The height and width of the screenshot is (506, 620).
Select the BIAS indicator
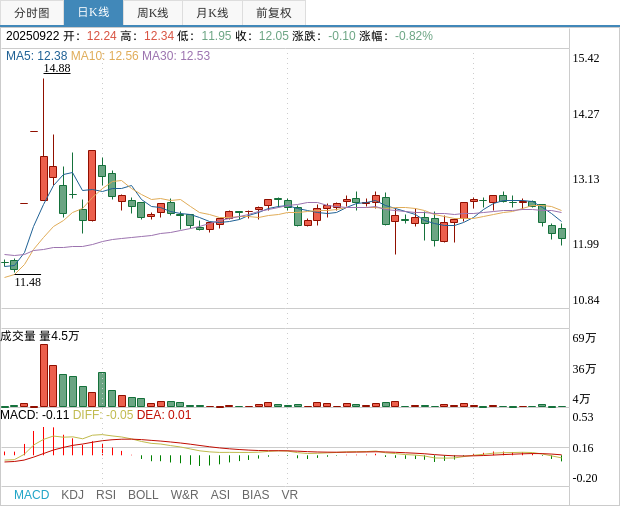pos(255,495)
